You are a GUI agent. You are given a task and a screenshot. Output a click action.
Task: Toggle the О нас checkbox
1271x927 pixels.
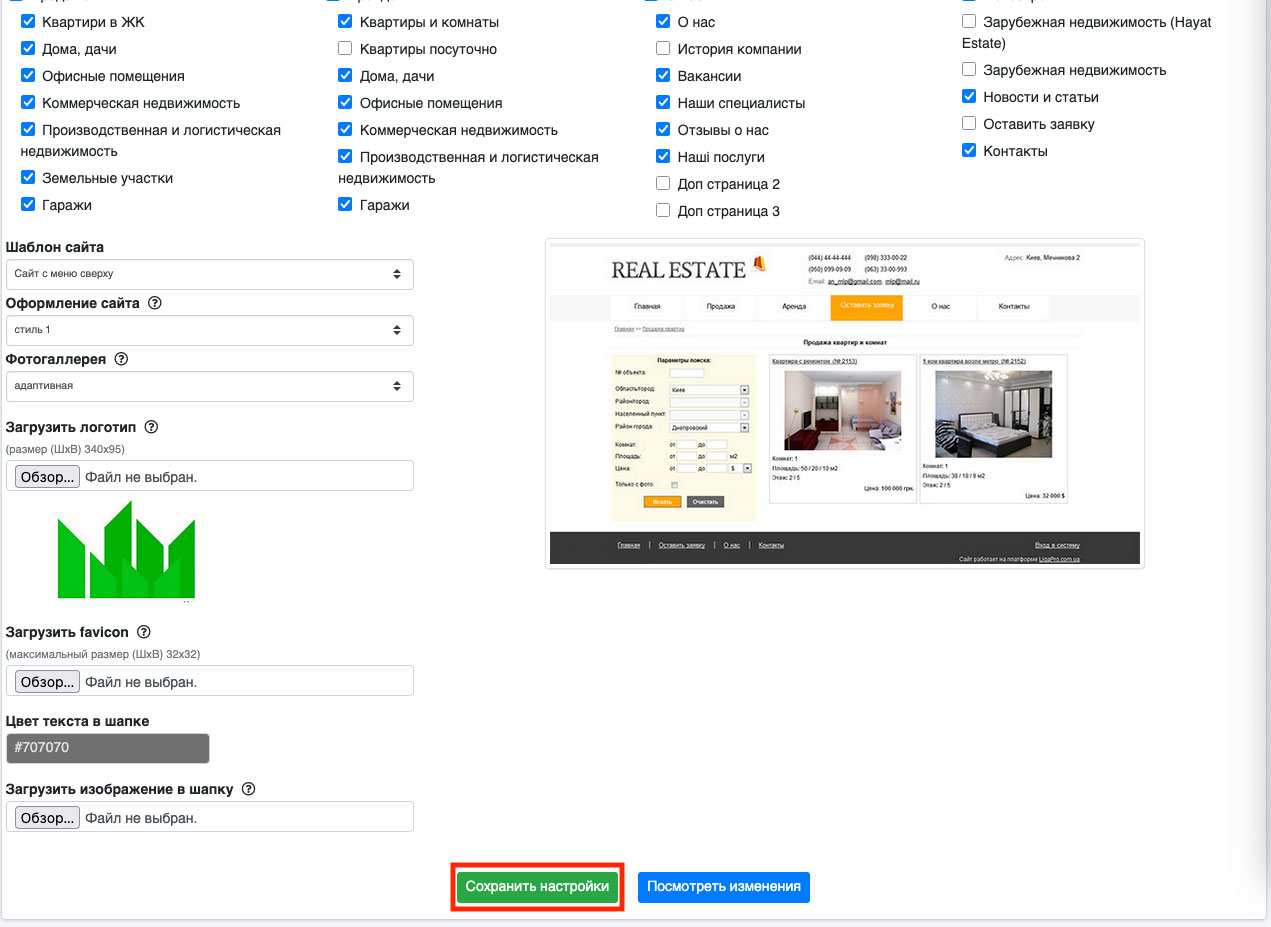point(663,21)
